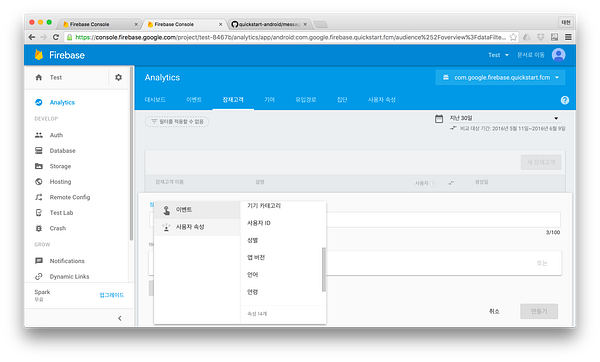Open the user account avatar
The height and width of the screenshot is (362, 600).
click(558, 55)
